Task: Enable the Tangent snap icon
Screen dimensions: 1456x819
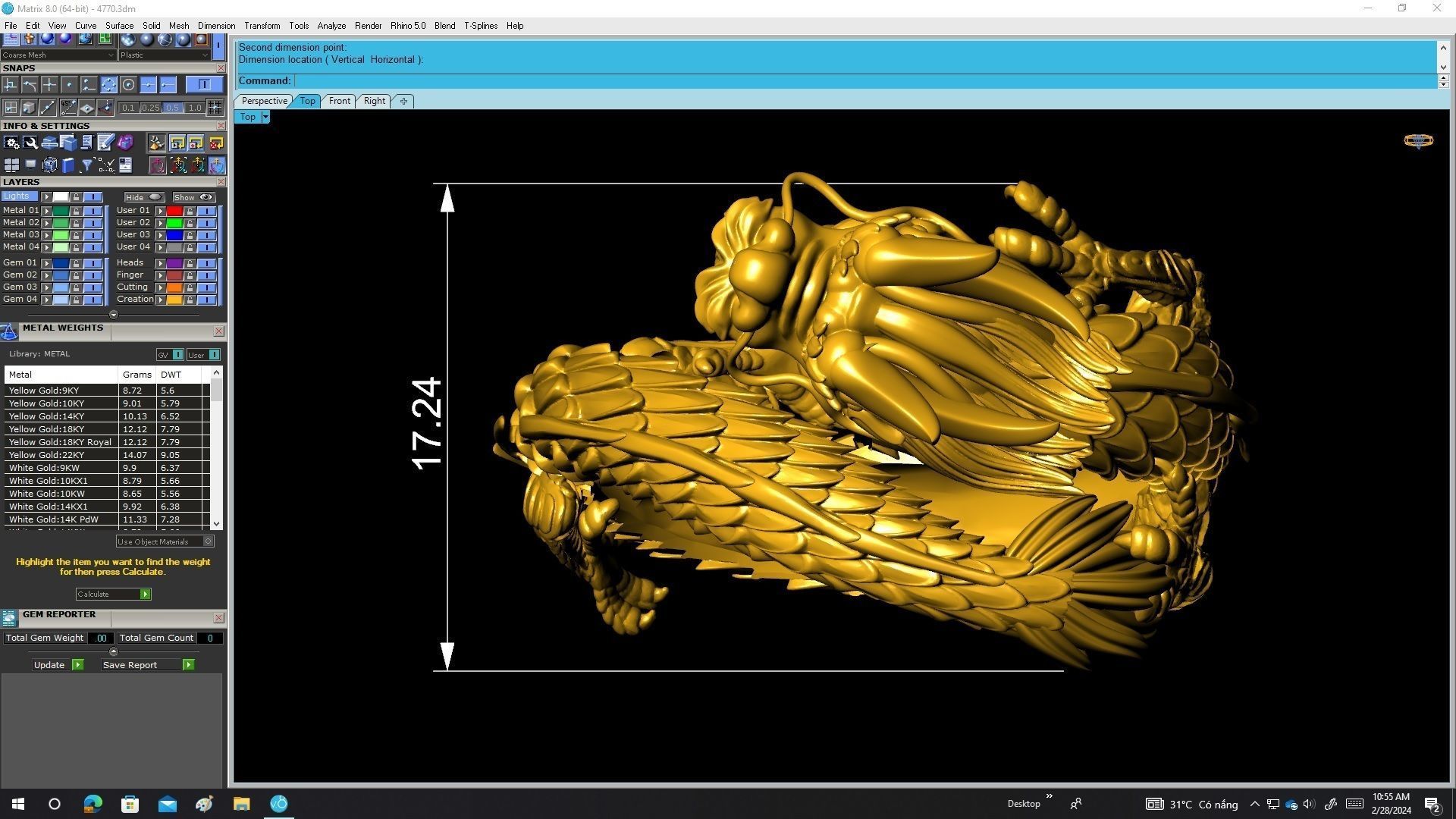Action: coord(30,85)
